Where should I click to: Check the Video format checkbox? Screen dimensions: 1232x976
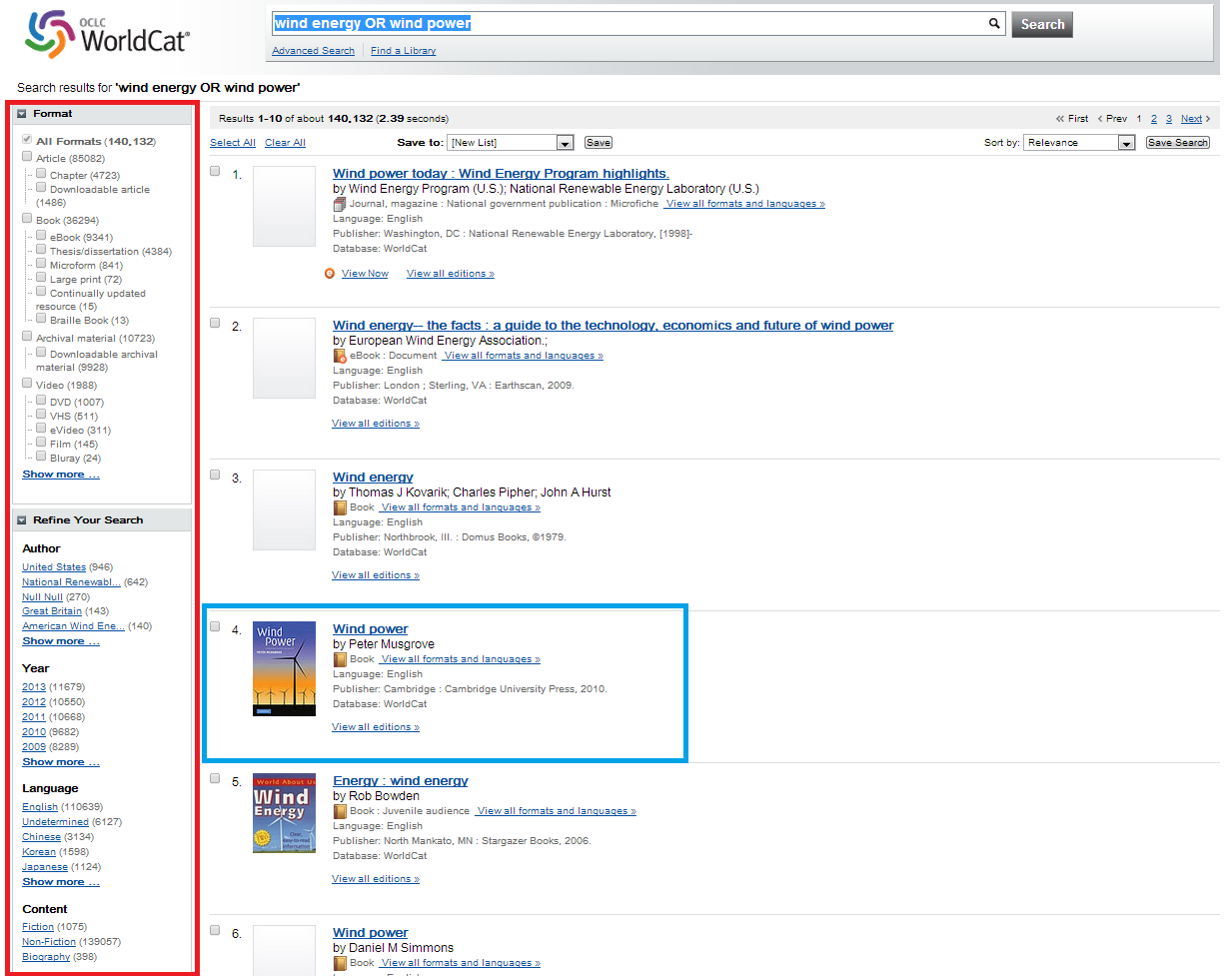27,383
